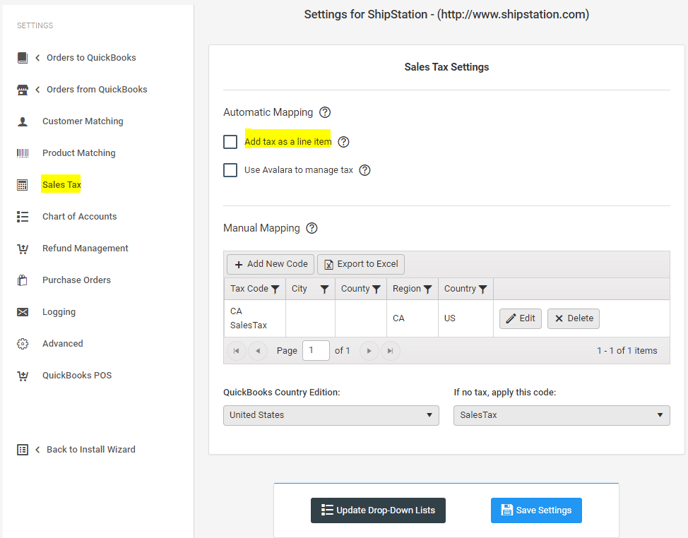Open QuickBooks Country Edition dropdown
The width and height of the screenshot is (688, 538).
[331, 415]
